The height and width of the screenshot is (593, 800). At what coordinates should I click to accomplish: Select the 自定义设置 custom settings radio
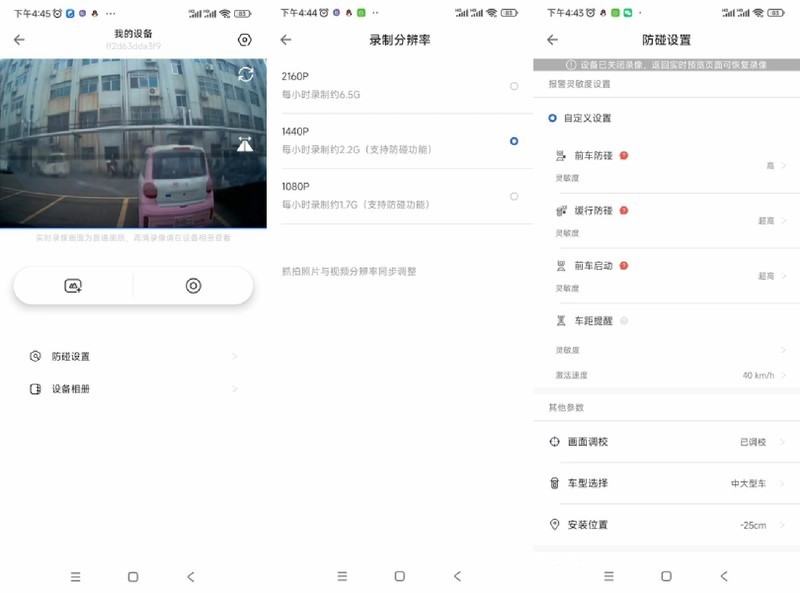pyautogui.click(x=553, y=118)
